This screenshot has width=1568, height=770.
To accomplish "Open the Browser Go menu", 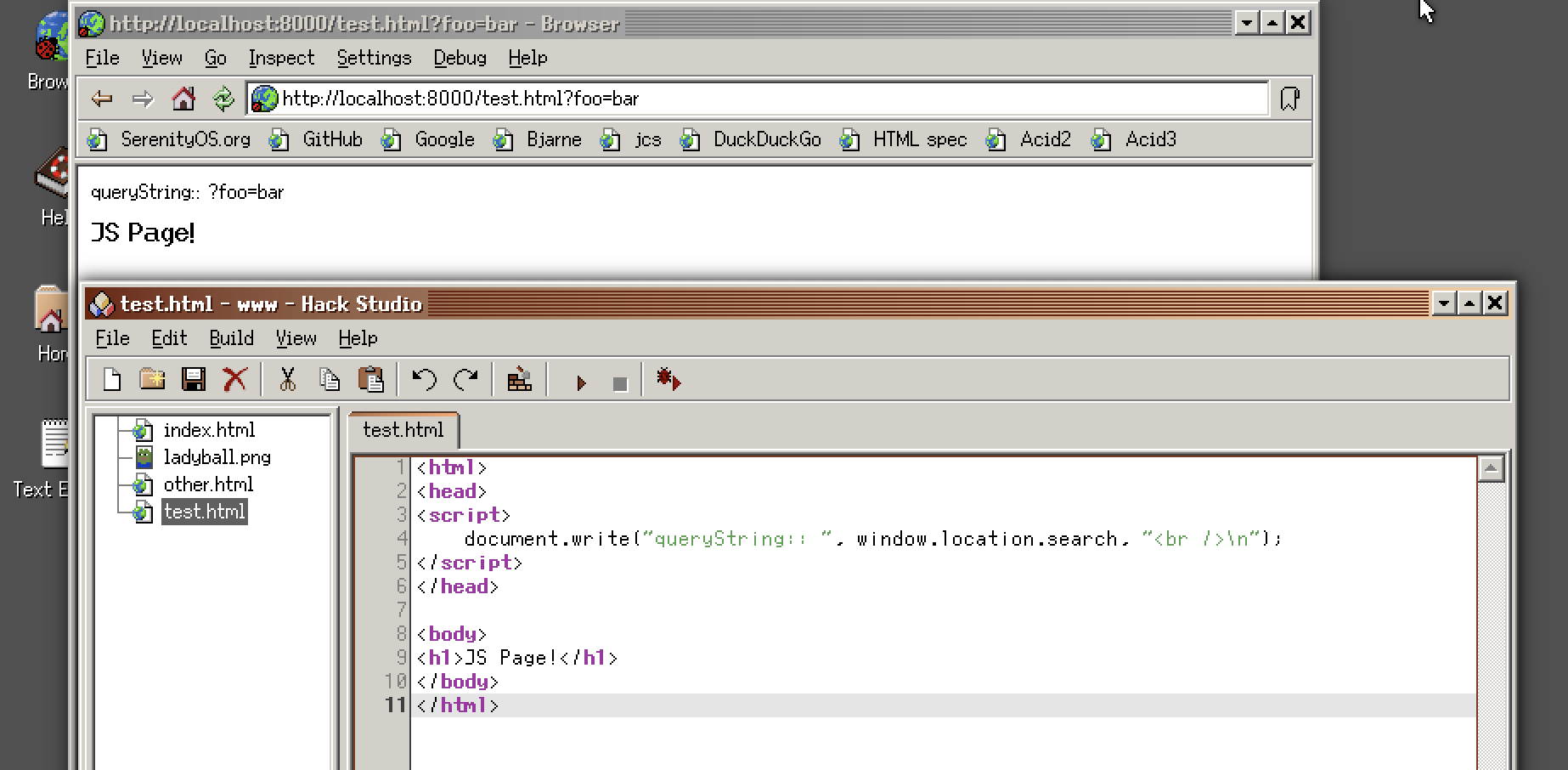I will click(x=215, y=58).
